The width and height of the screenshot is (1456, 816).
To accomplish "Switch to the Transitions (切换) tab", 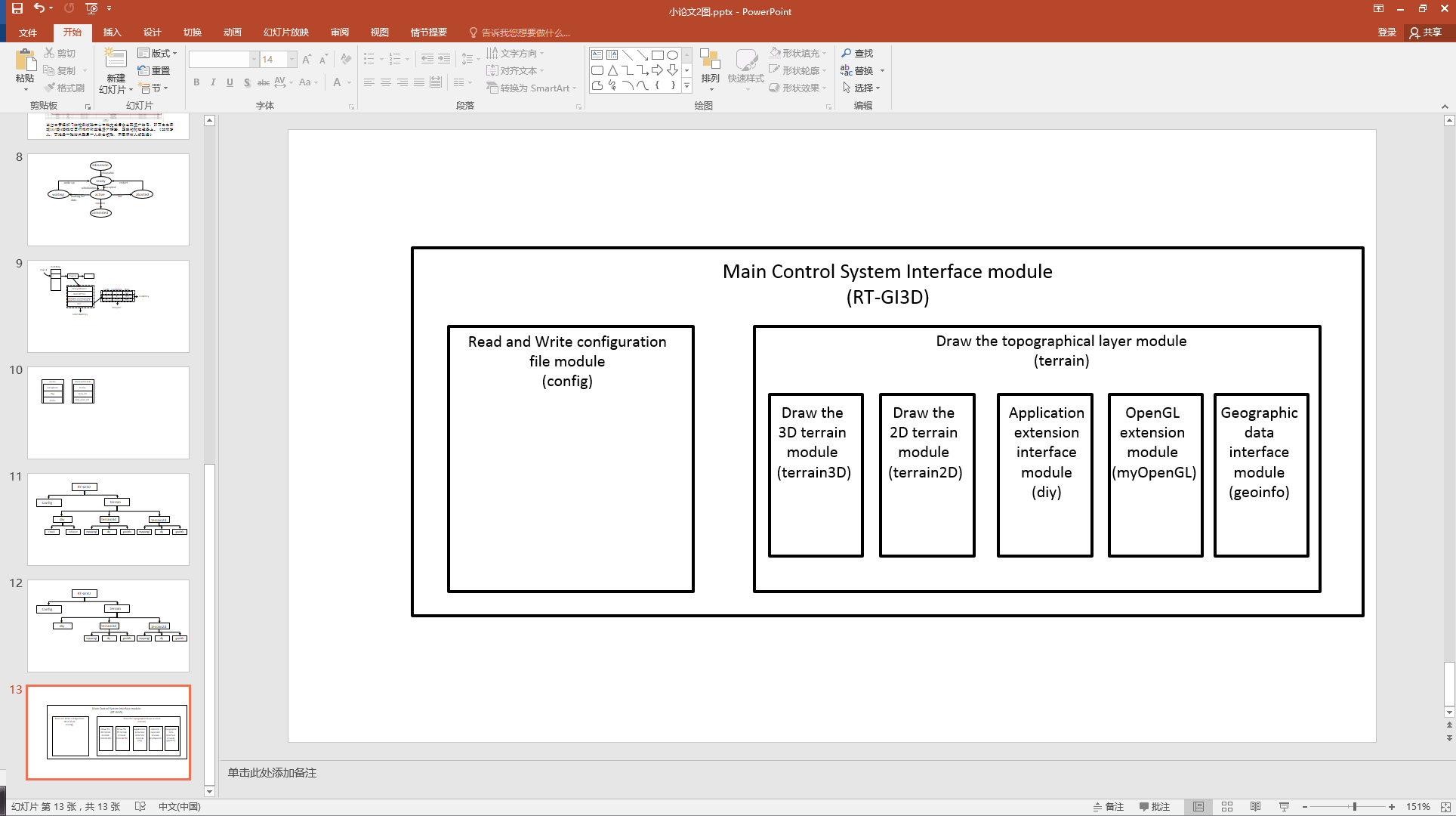I will click(193, 32).
